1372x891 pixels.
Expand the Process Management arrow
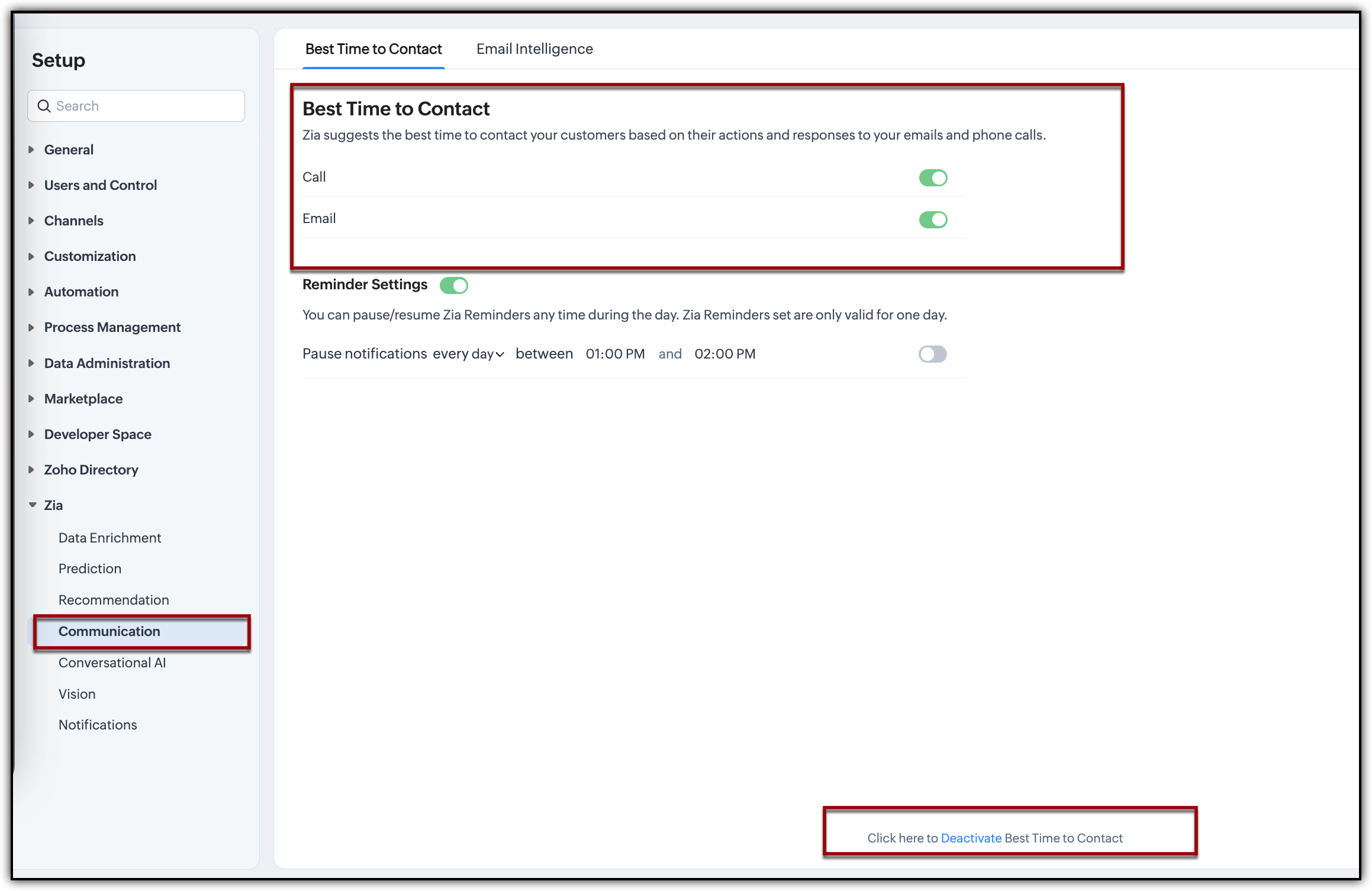(31, 327)
